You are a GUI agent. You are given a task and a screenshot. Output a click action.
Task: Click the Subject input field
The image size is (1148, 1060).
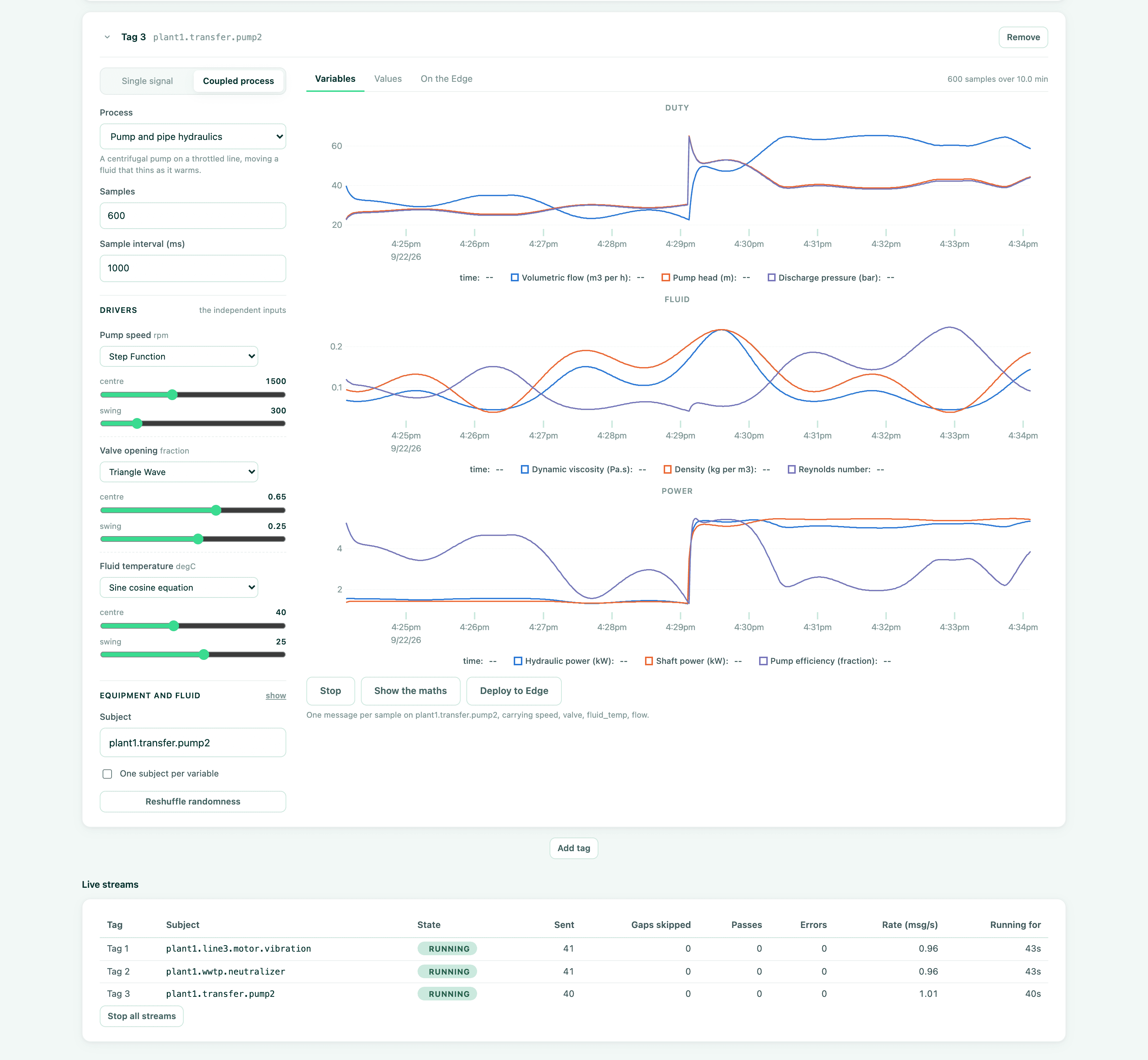point(193,743)
